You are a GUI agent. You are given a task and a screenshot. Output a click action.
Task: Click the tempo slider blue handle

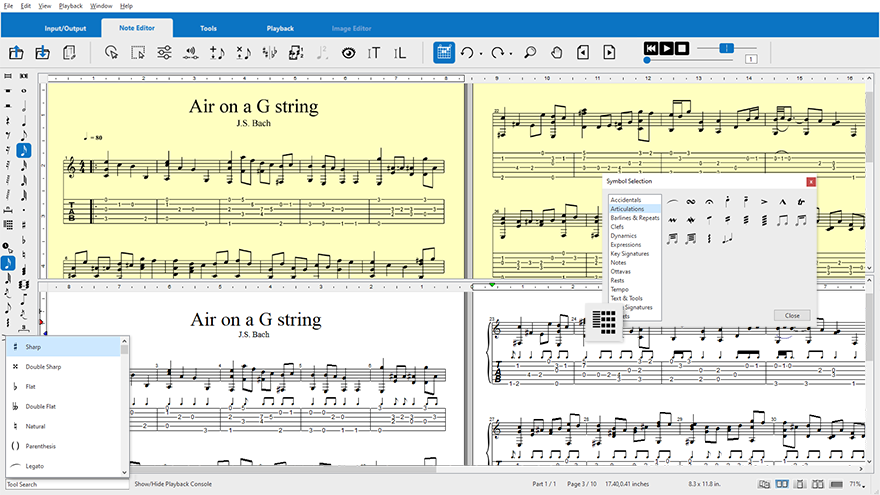pyautogui.click(x=726, y=48)
